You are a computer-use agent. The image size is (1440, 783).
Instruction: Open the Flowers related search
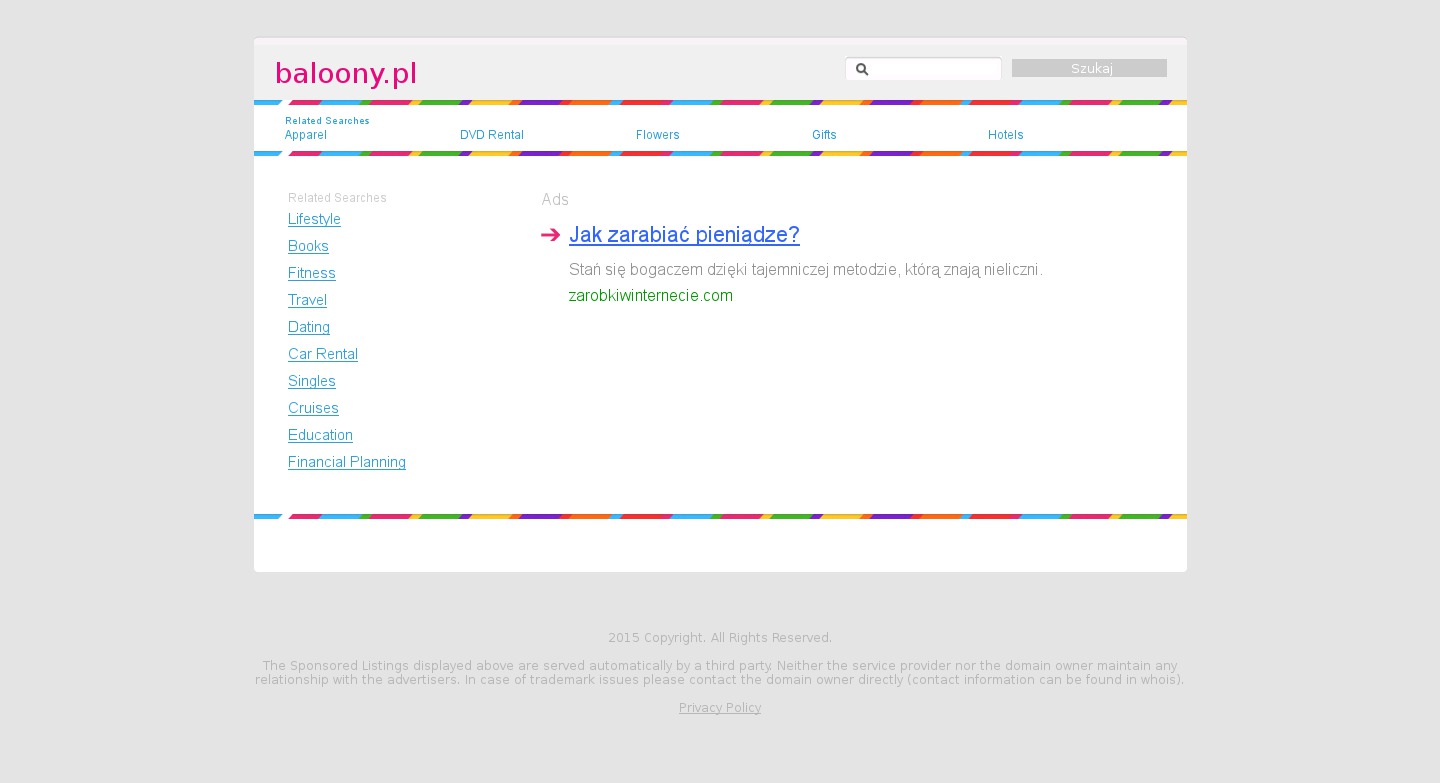(x=657, y=135)
